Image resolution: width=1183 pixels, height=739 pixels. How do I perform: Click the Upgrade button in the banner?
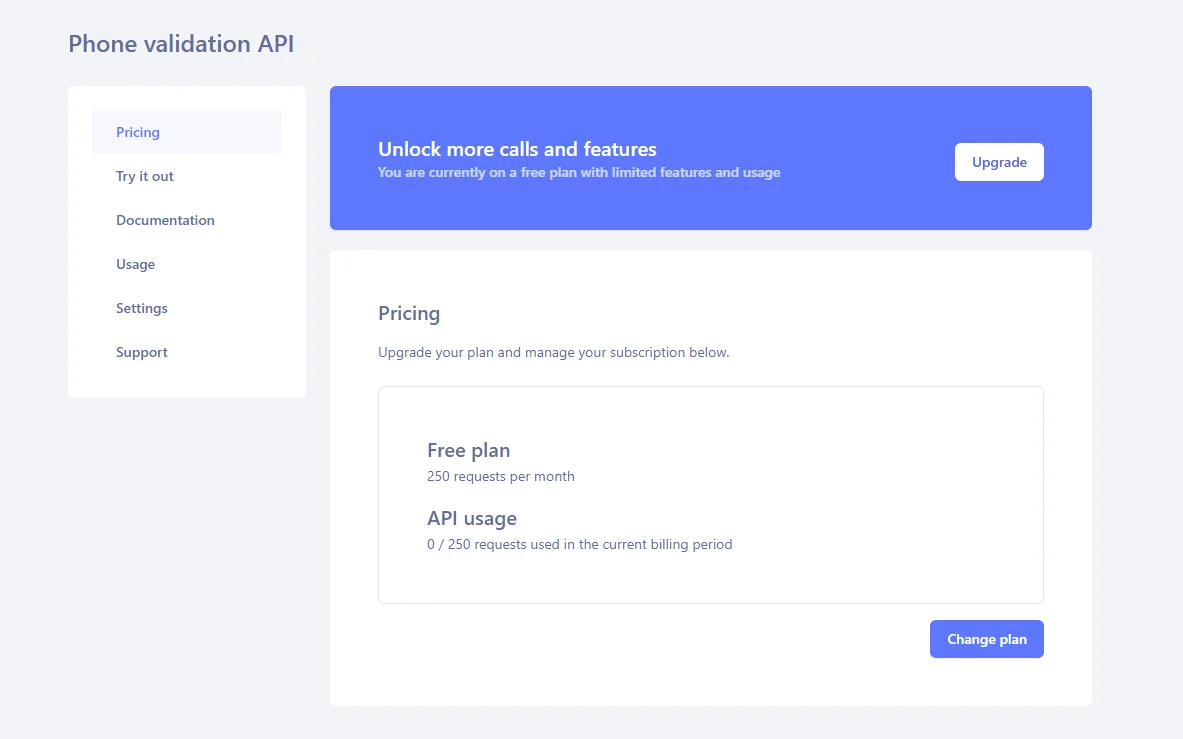(998, 161)
